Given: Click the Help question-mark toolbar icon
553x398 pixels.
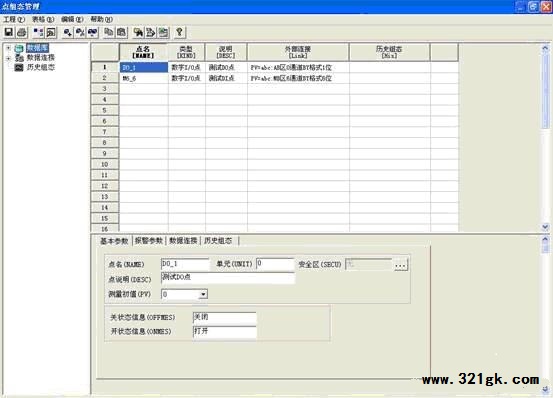Looking at the screenshot, I should click(x=179, y=32).
